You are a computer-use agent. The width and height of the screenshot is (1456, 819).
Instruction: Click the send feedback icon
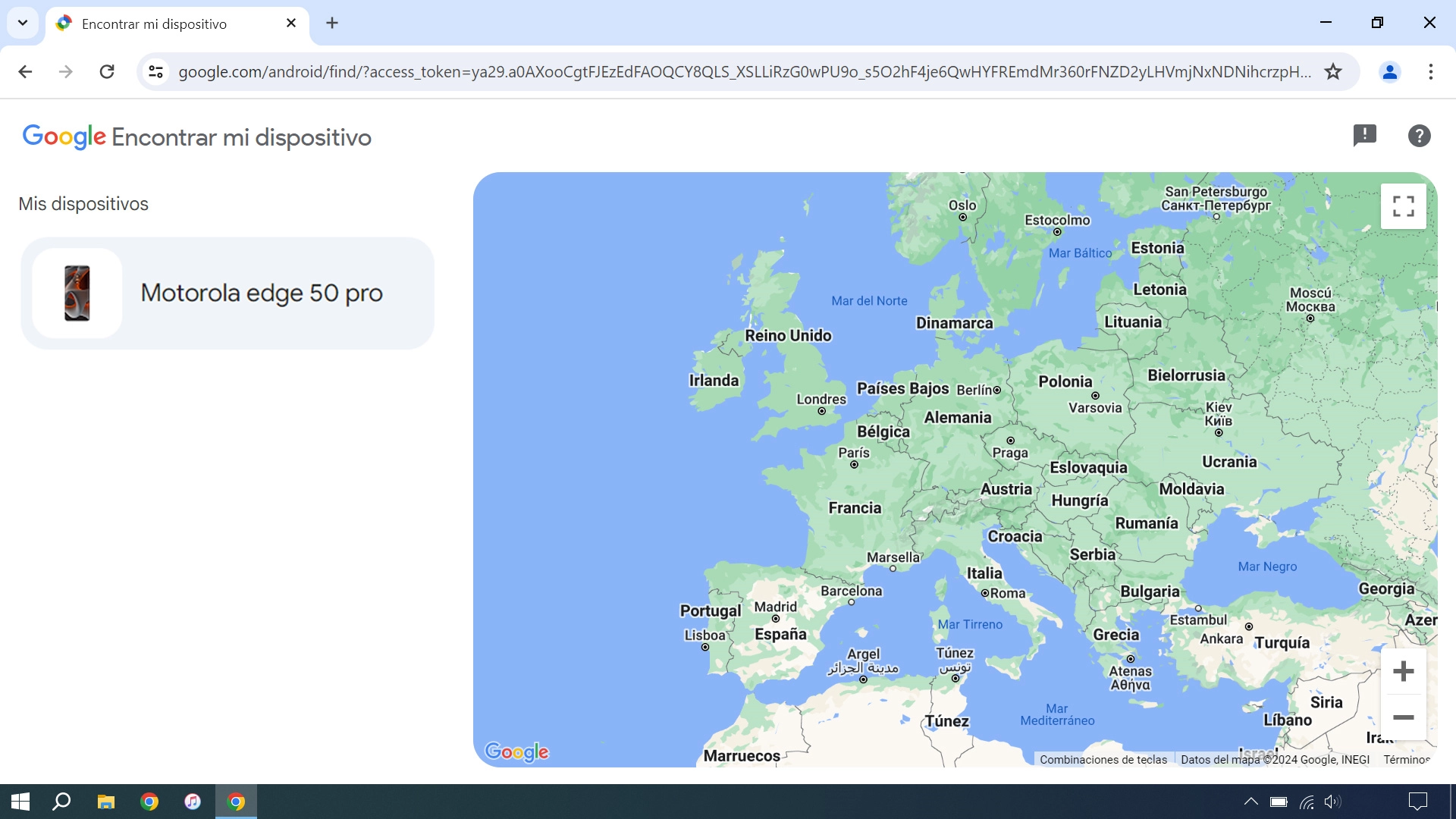pos(1364,136)
